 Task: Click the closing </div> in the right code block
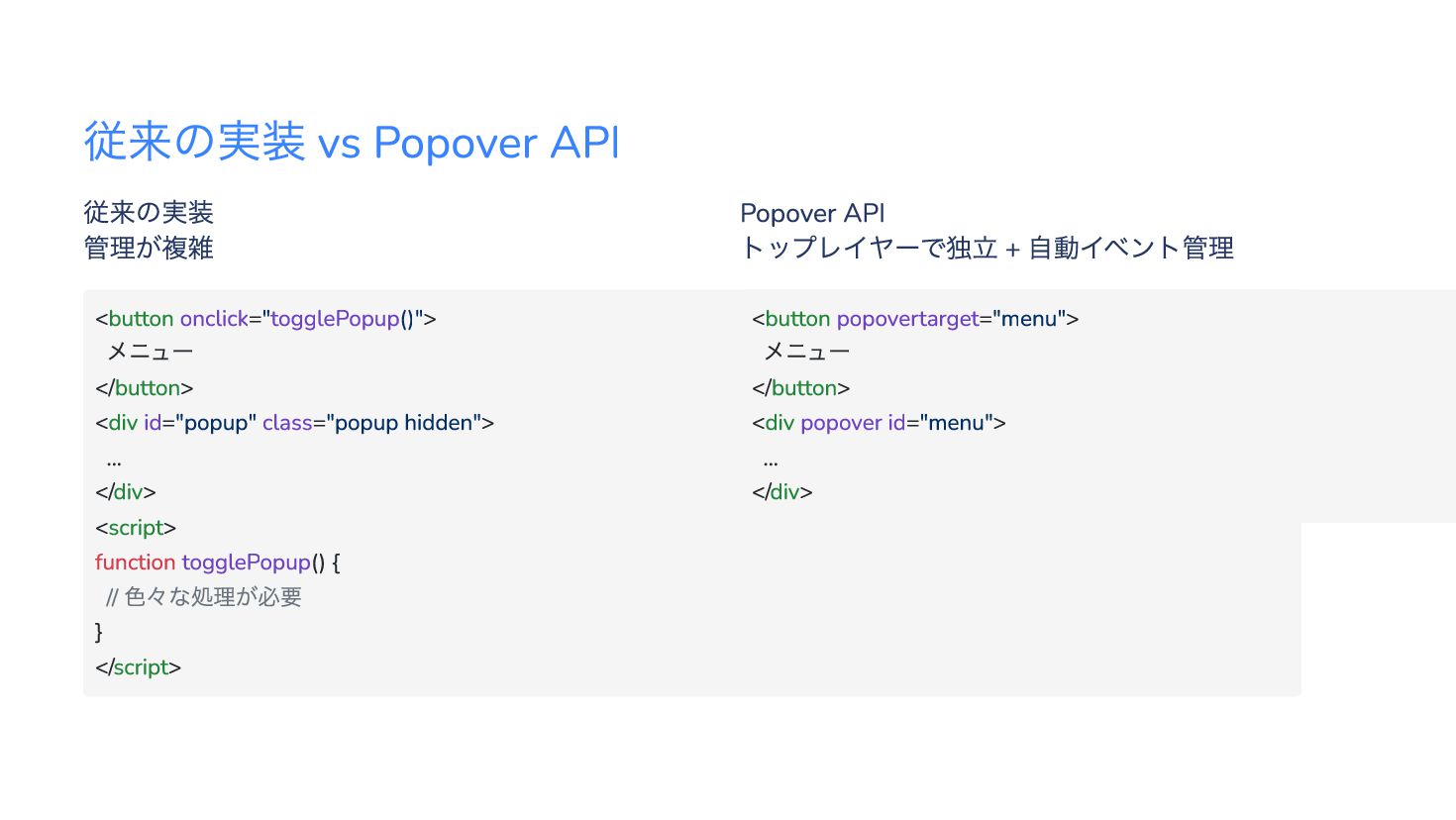point(782,492)
